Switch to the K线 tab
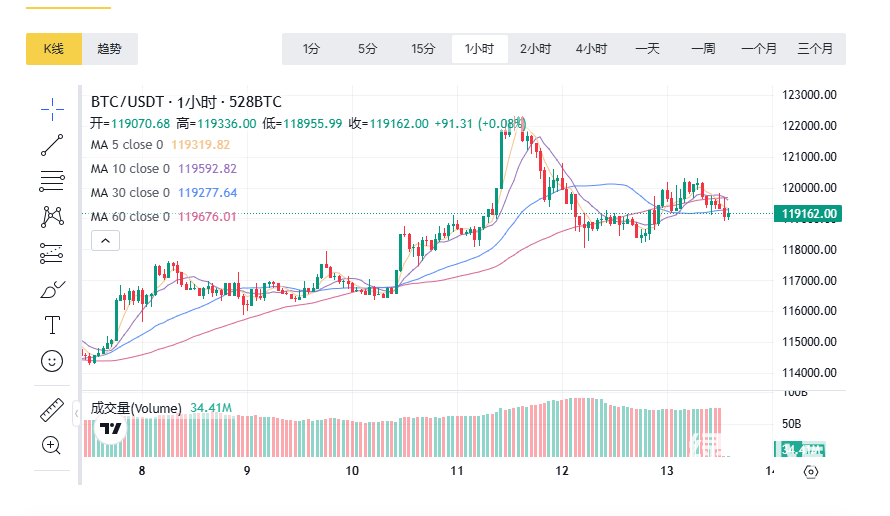890x516 pixels. [53, 49]
